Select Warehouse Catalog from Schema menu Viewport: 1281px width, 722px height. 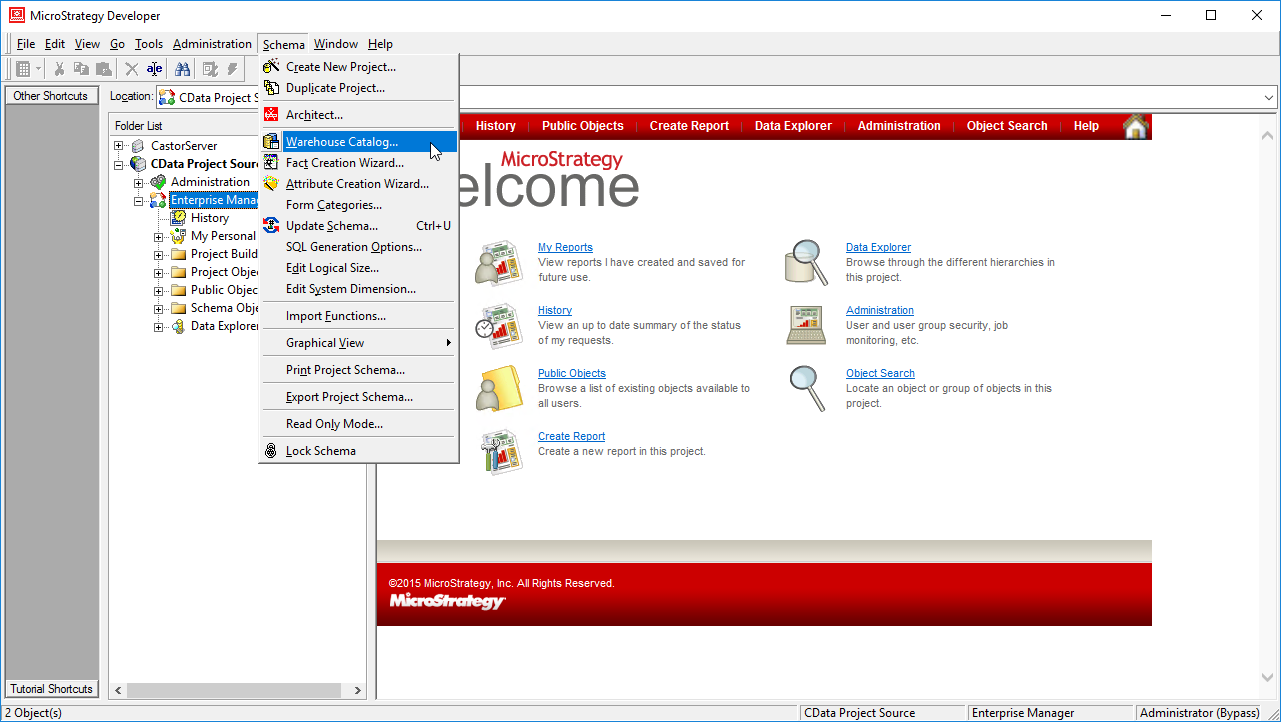pos(342,142)
